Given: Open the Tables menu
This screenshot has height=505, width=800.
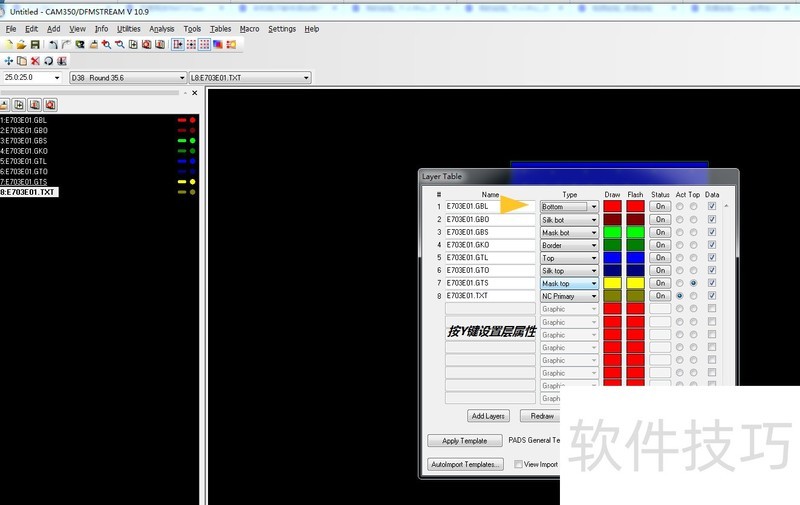Looking at the screenshot, I should point(220,29).
